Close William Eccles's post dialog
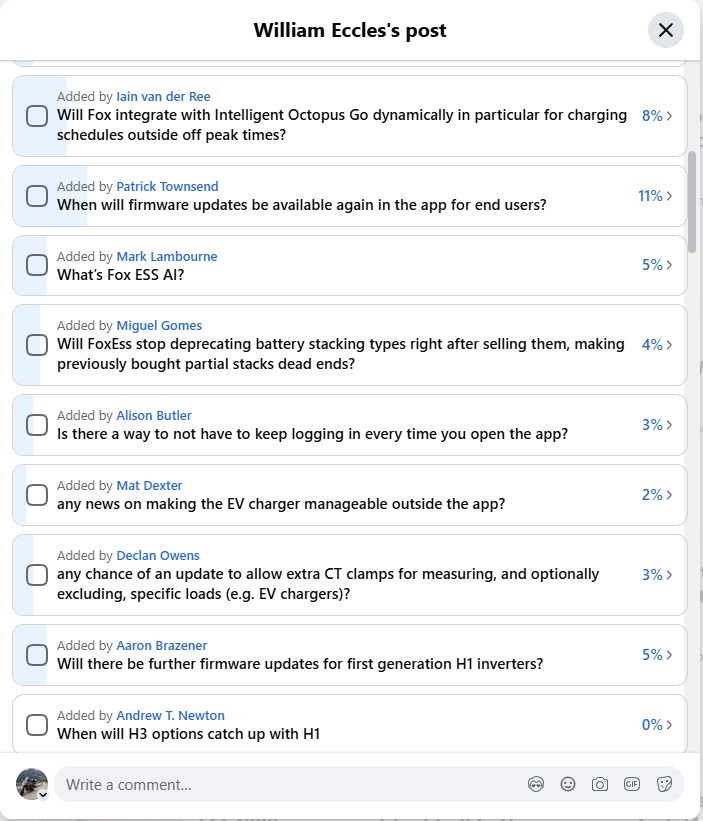 665,30
